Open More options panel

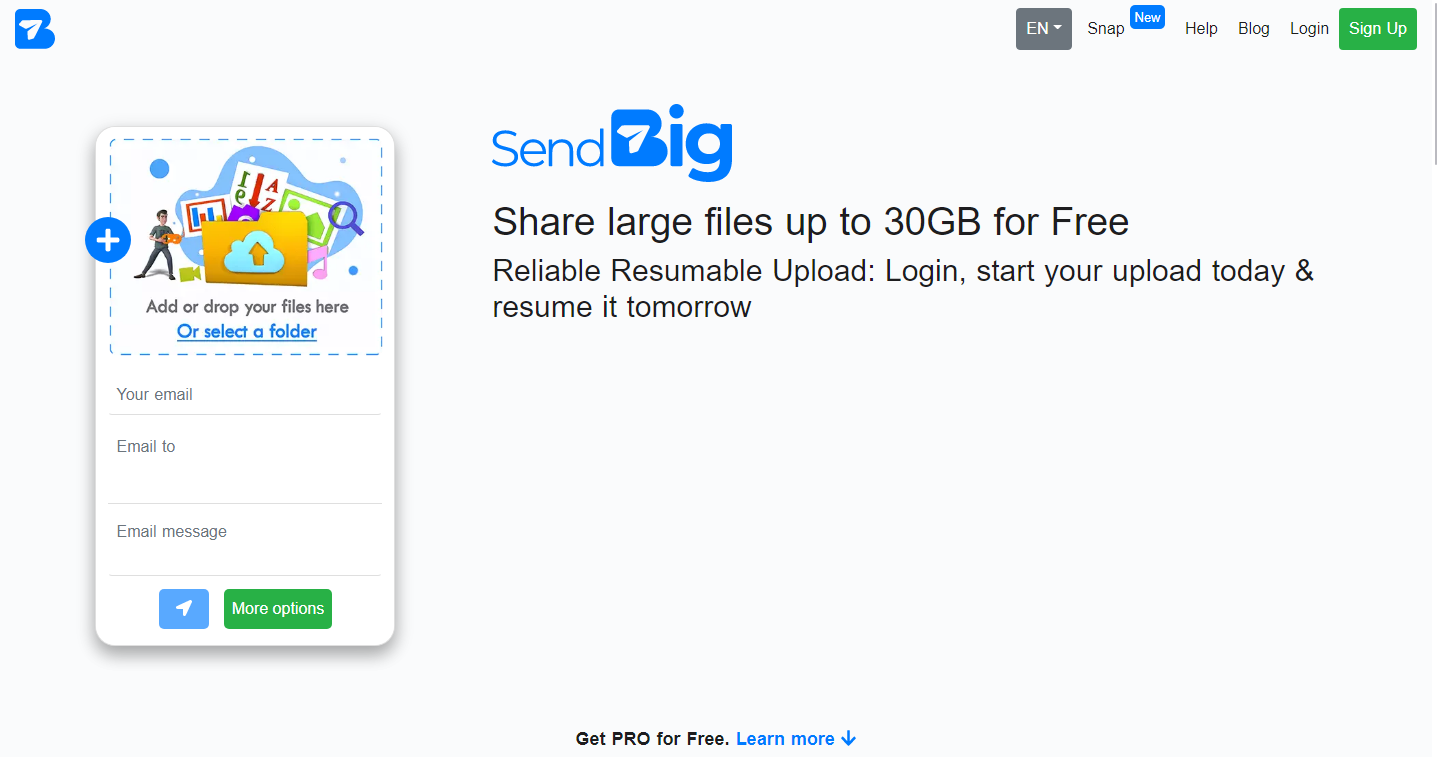[277, 608]
